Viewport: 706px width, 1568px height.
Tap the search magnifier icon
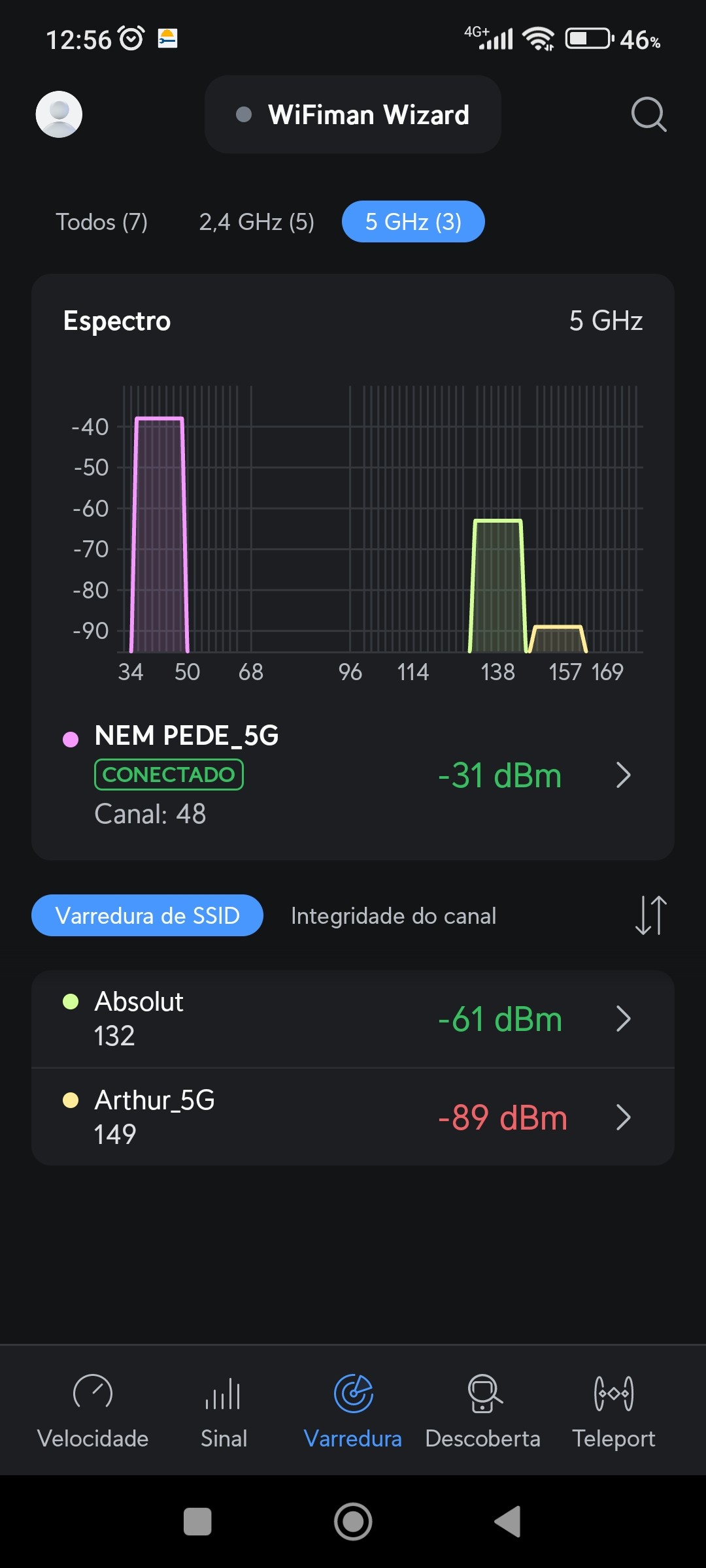coord(648,115)
